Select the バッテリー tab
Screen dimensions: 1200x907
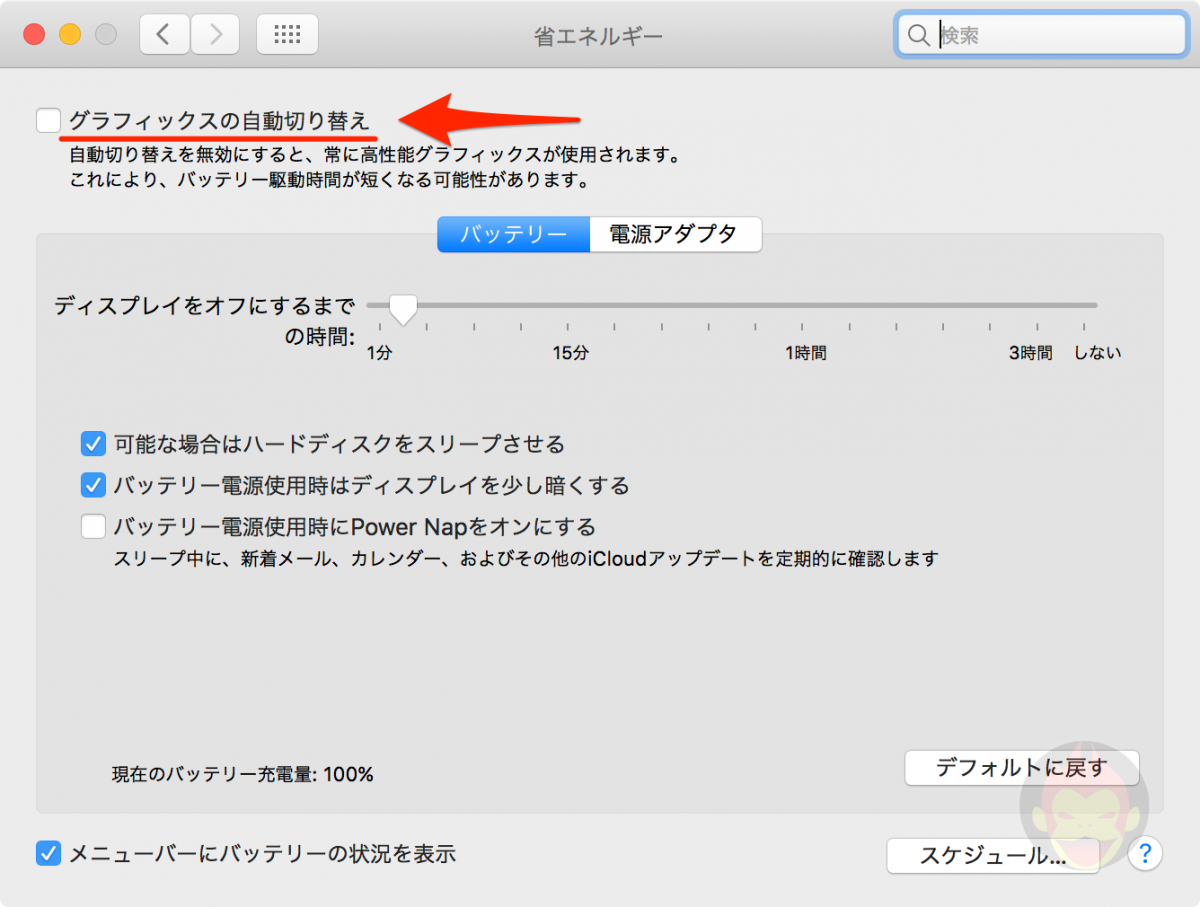tap(513, 233)
